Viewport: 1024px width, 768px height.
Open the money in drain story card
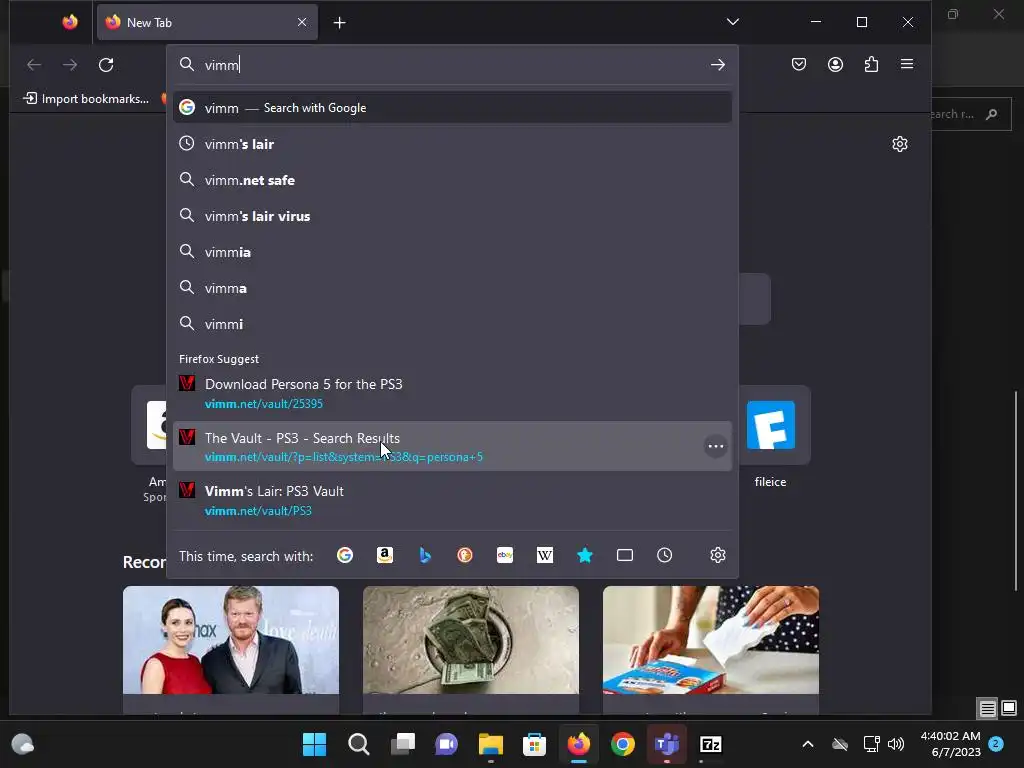coord(471,650)
